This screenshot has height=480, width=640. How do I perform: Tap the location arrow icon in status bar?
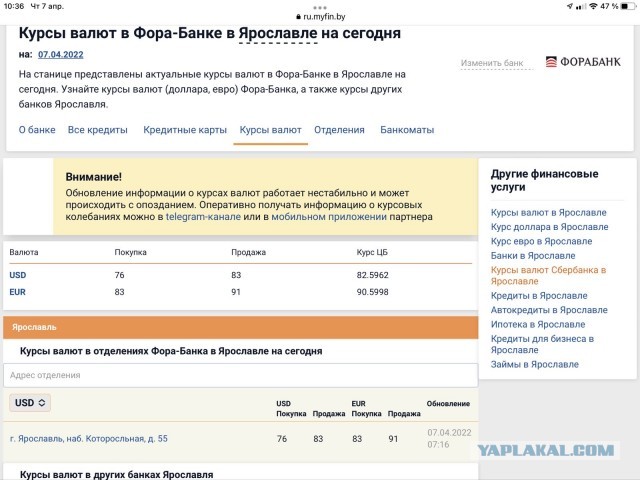570,6
